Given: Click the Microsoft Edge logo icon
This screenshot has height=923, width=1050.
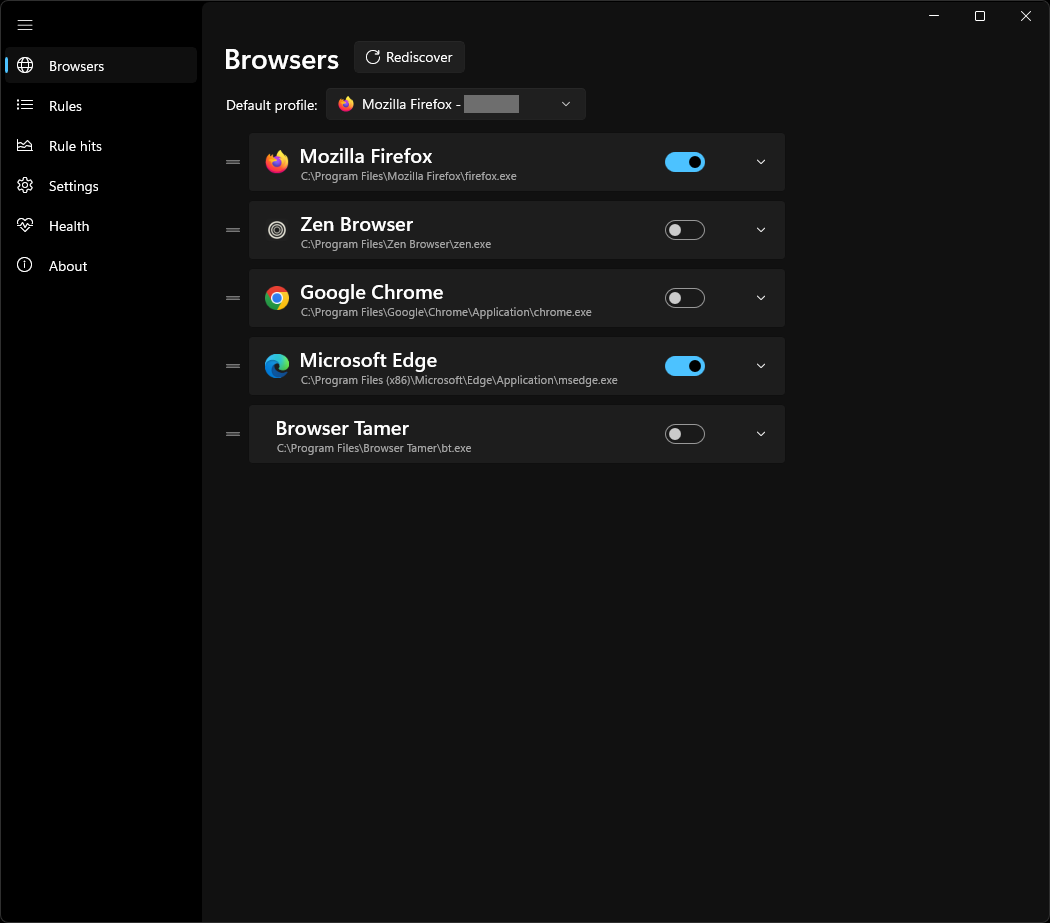Looking at the screenshot, I should (x=277, y=366).
